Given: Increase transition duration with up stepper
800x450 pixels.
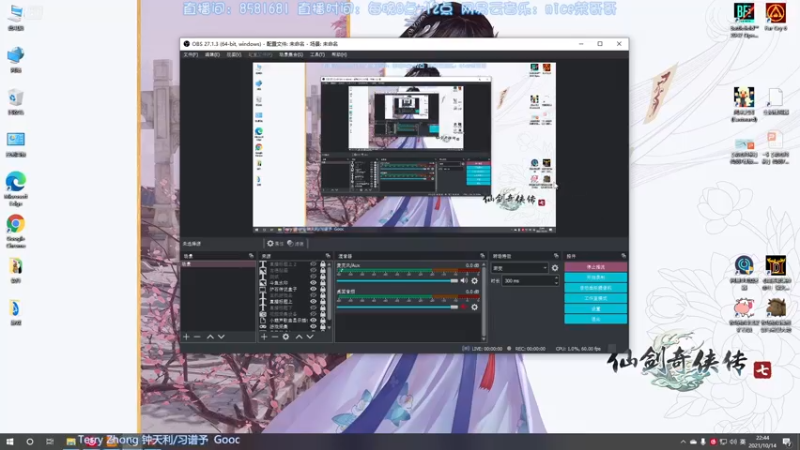Looking at the screenshot, I should pos(556,278).
